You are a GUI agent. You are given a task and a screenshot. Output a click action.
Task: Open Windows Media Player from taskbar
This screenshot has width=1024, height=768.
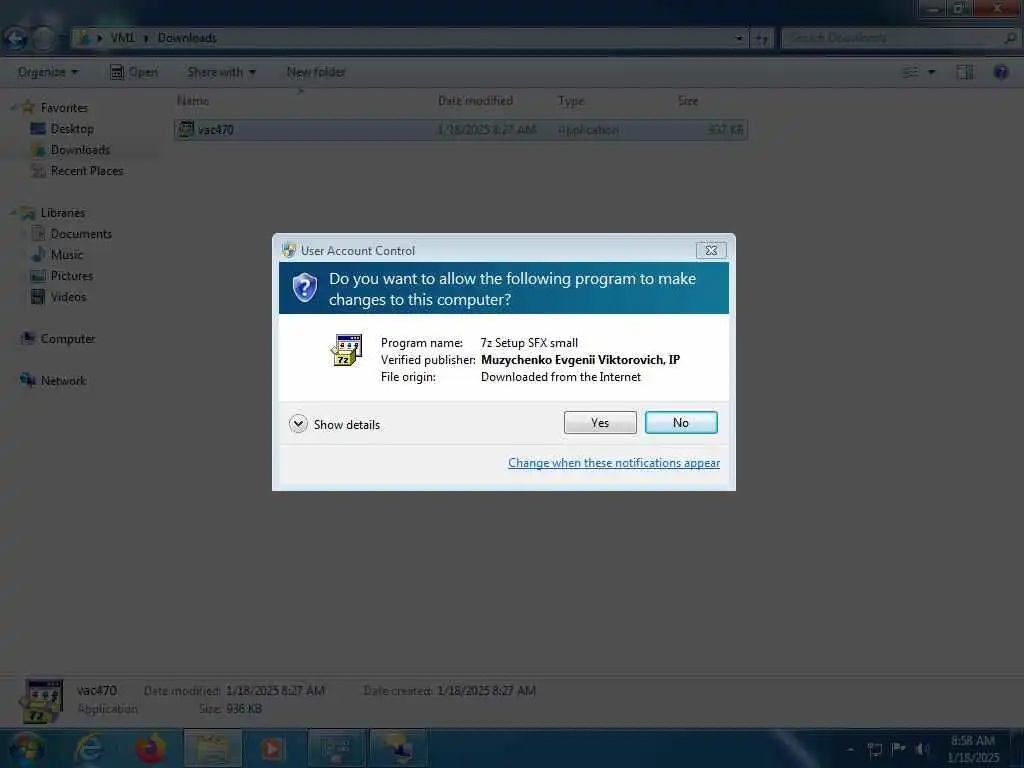pyautogui.click(x=273, y=748)
